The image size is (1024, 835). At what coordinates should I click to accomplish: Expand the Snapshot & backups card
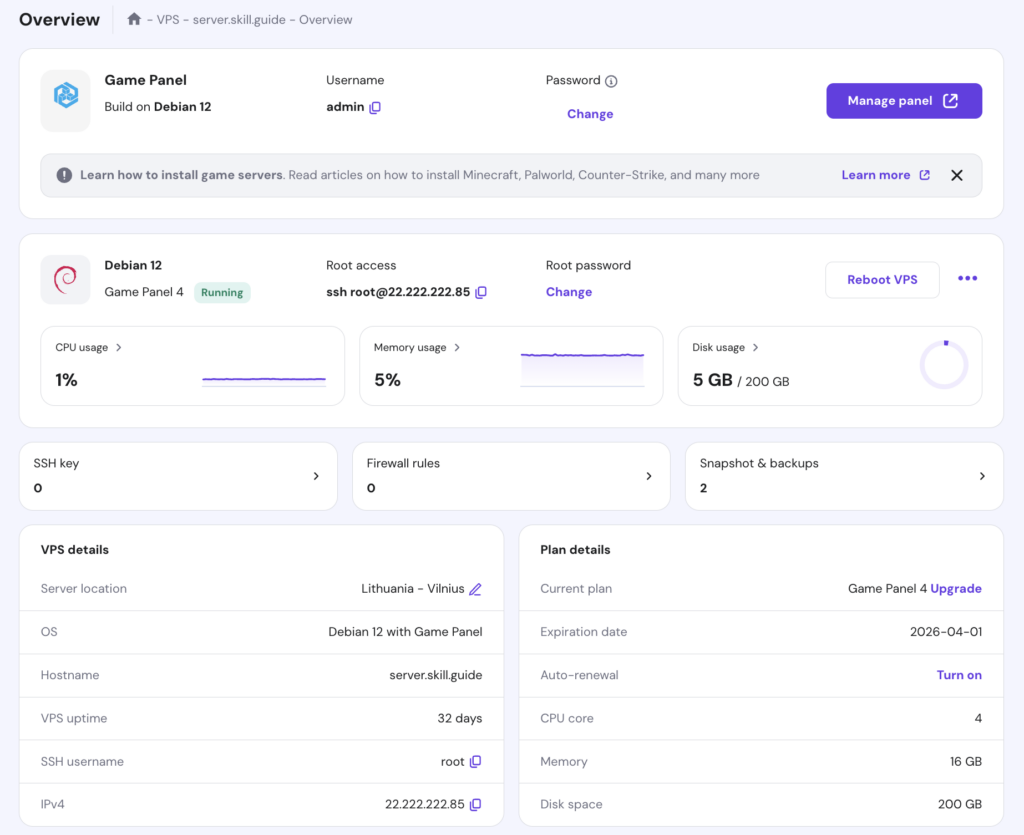click(981, 476)
